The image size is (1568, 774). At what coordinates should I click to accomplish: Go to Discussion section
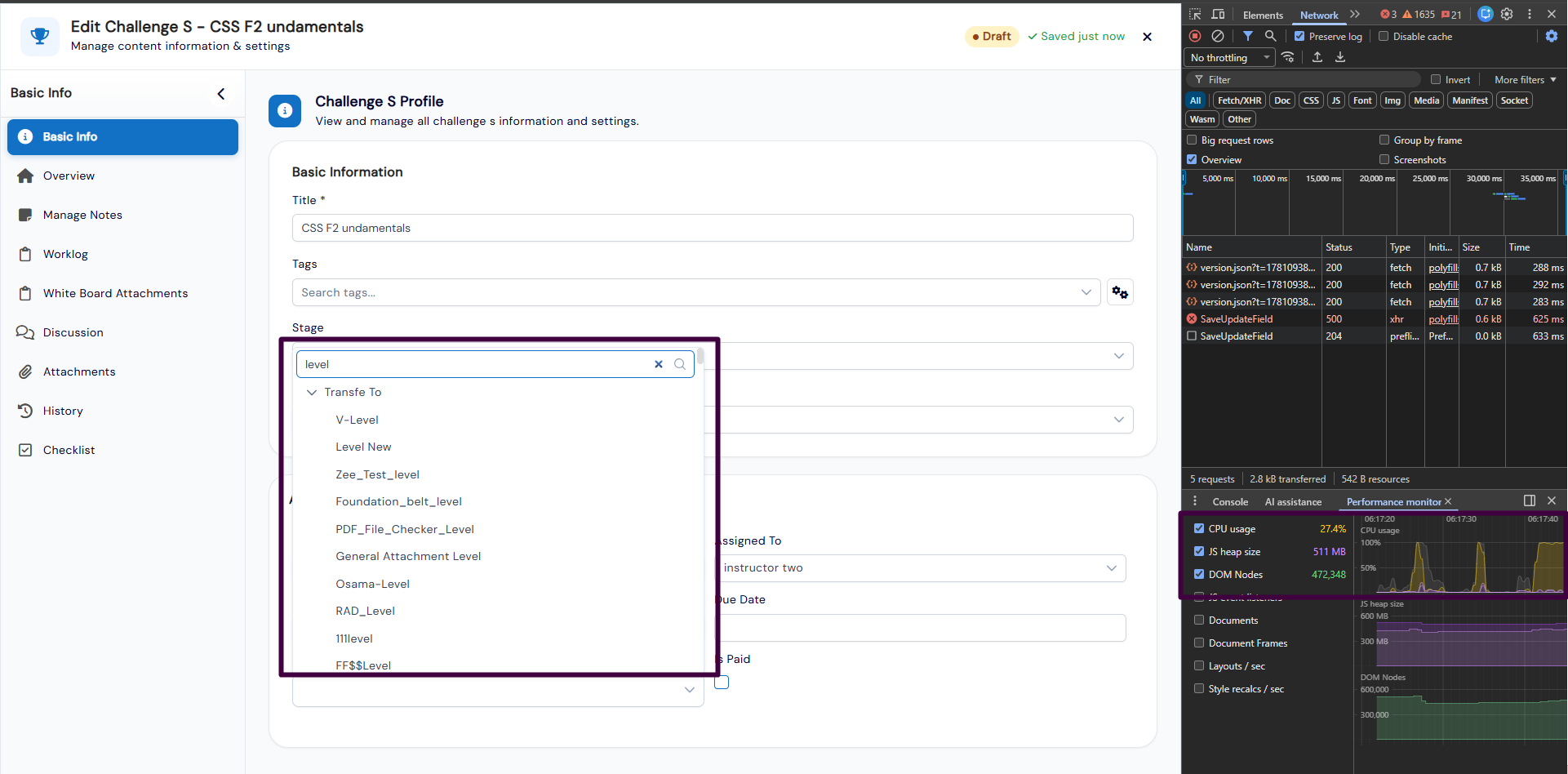click(x=73, y=332)
